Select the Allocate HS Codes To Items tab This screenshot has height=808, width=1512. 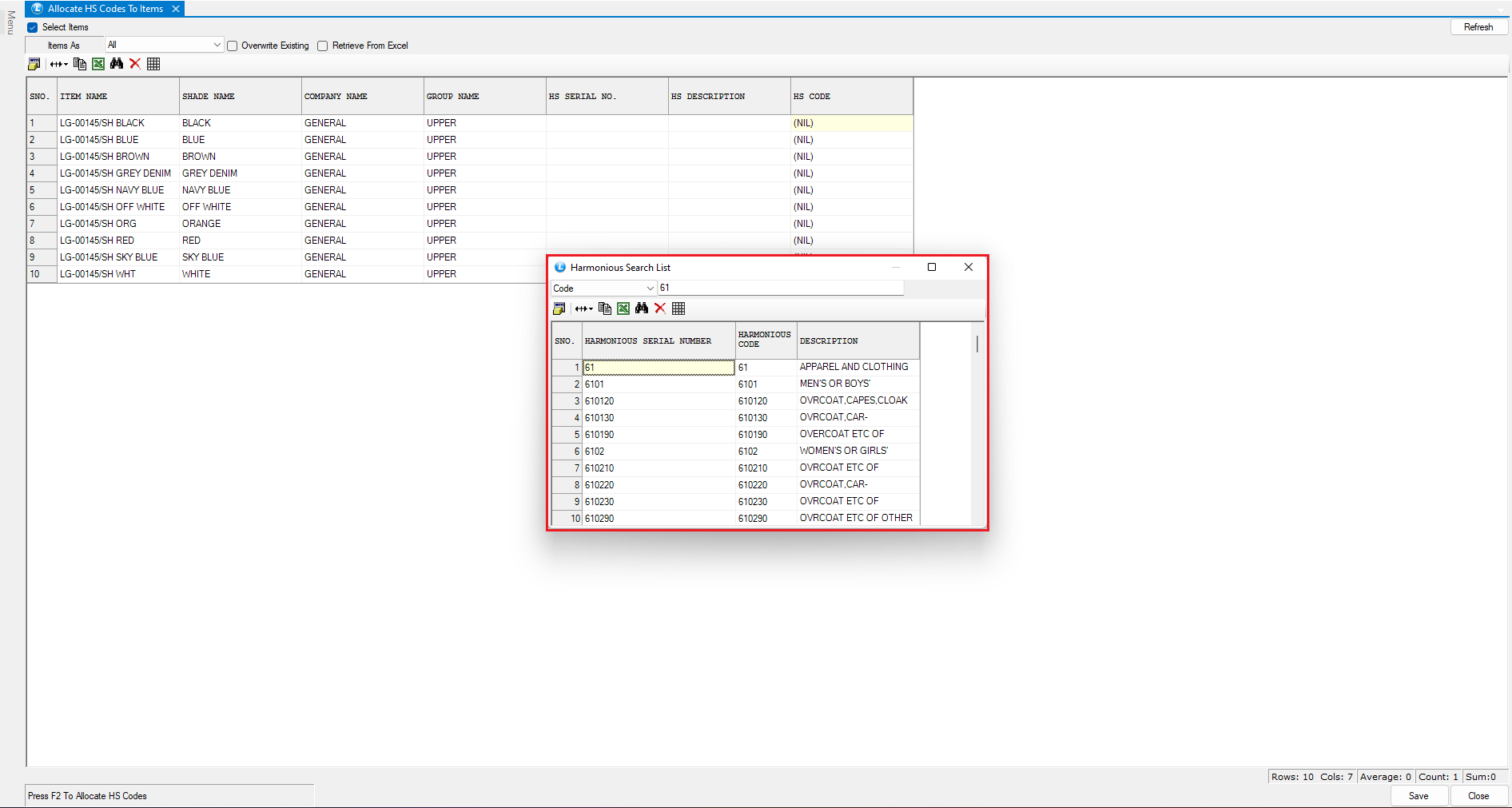click(105, 9)
